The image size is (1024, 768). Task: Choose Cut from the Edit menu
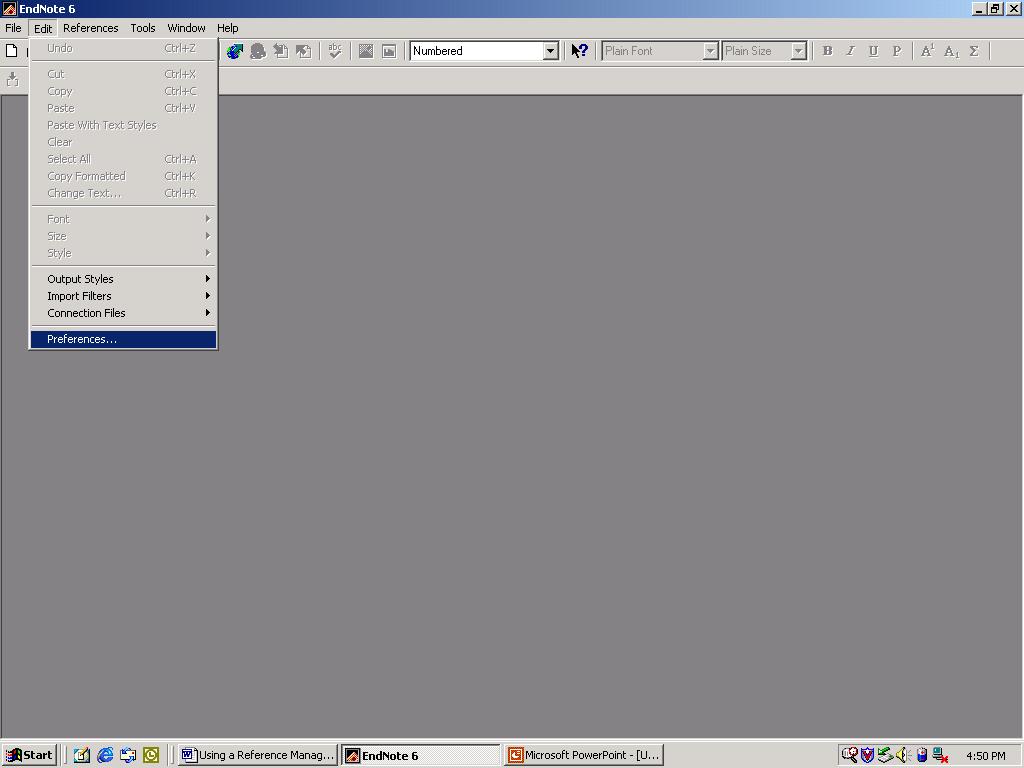pyautogui.click(x=123, y=74)
